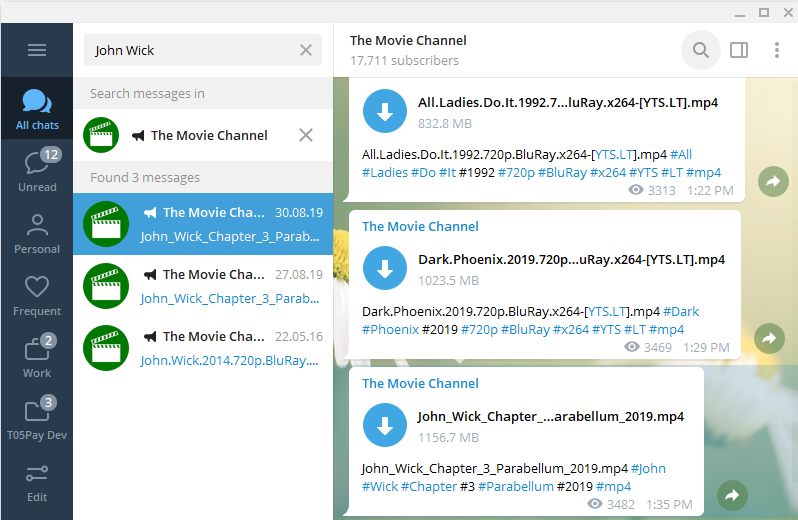798x520 pixels.
Task: Remove The Movie Channel search filter
Action: [x=306, y=135]
